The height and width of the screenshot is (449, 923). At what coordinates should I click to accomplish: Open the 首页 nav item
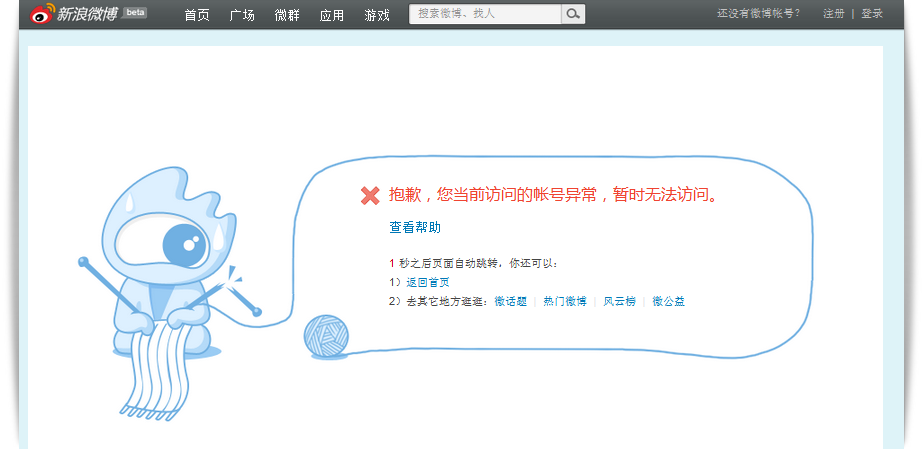(197, 15)
